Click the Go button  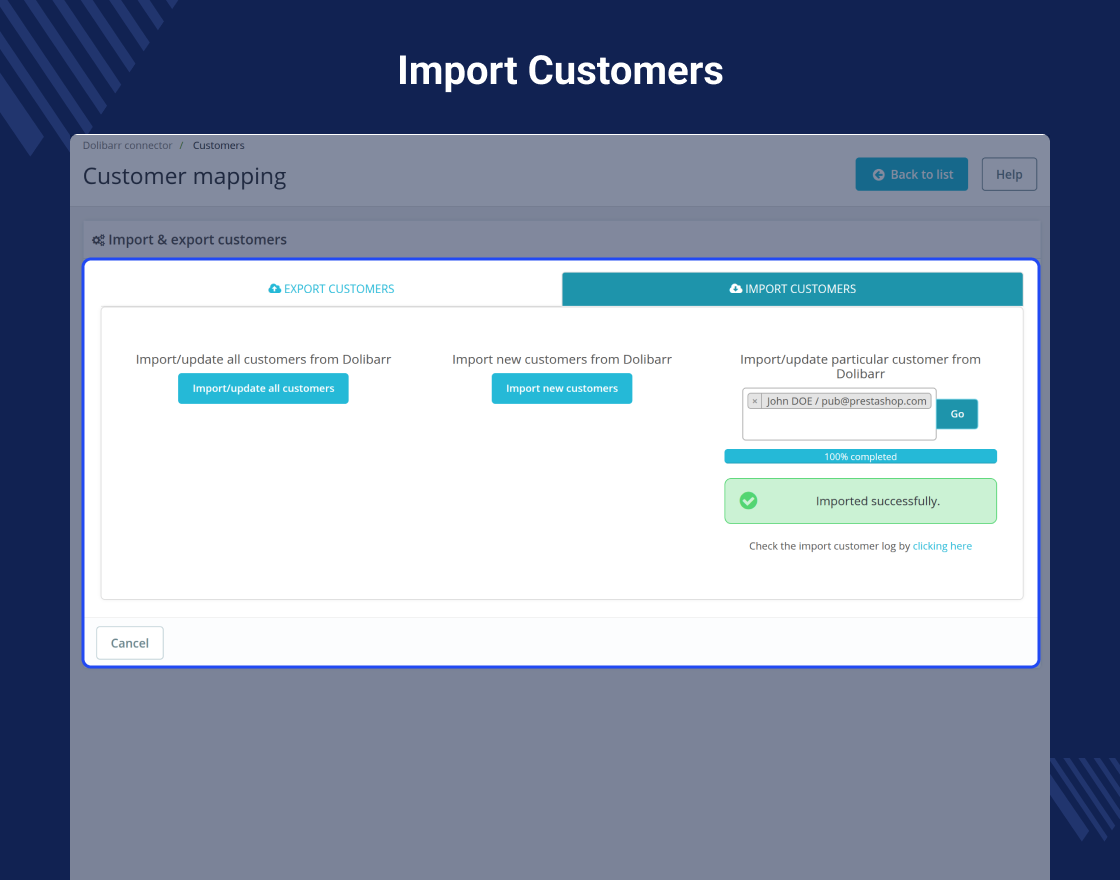957,414
